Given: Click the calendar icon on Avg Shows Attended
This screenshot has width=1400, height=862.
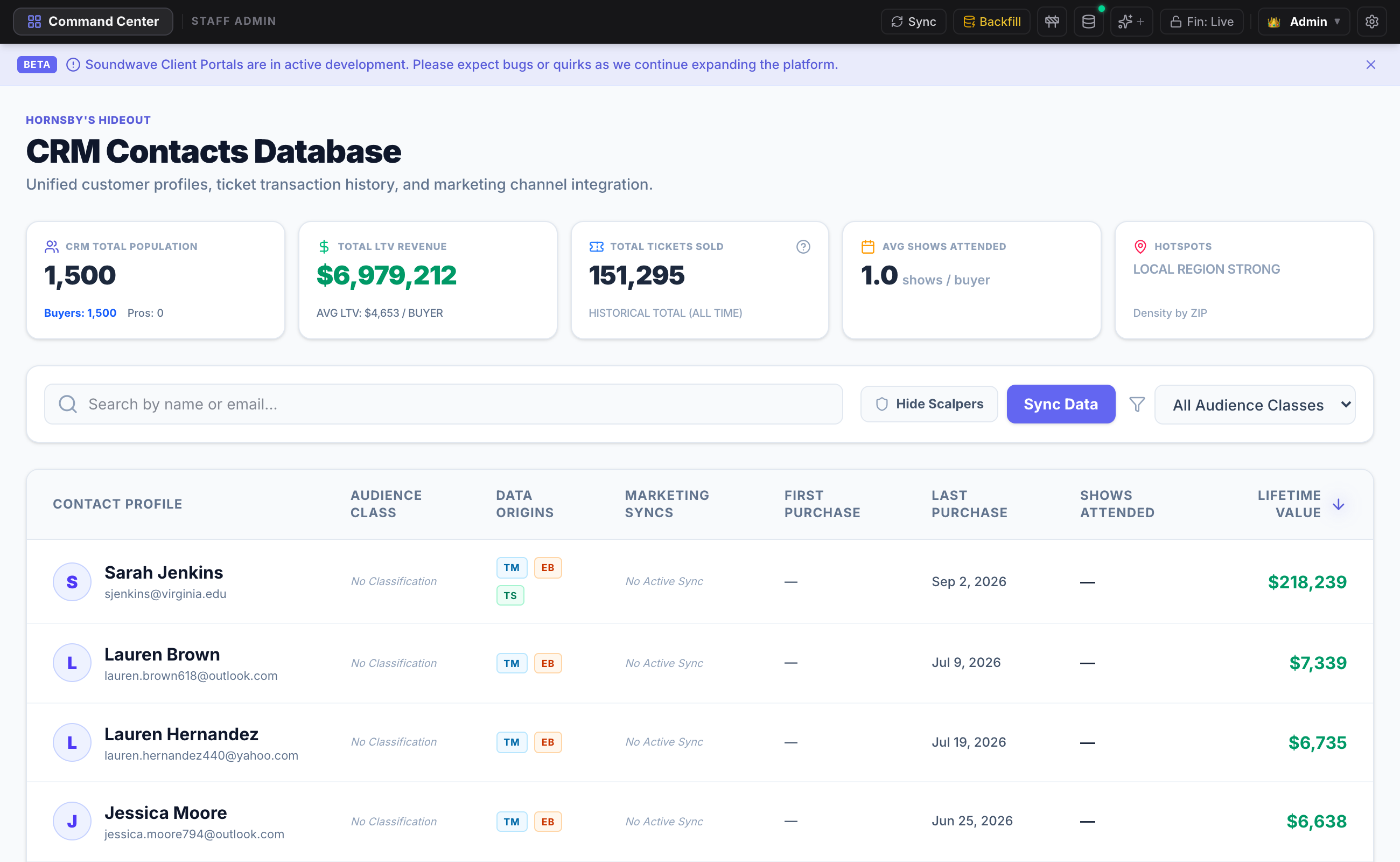Looking at the screenshot, I should pyautogui.click(x=868, y=247).
